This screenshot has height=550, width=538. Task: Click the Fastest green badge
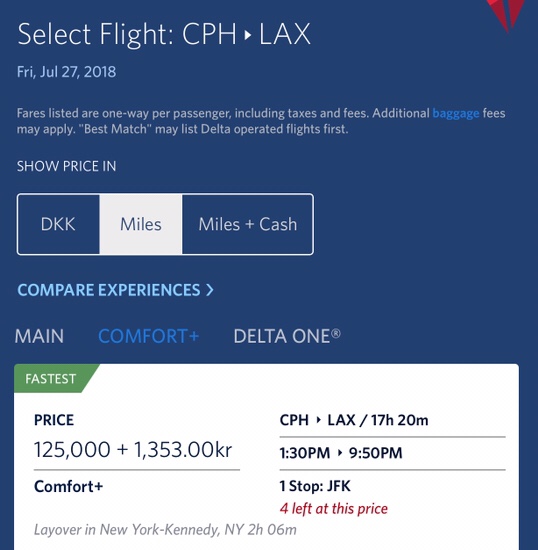click(51, 379)
